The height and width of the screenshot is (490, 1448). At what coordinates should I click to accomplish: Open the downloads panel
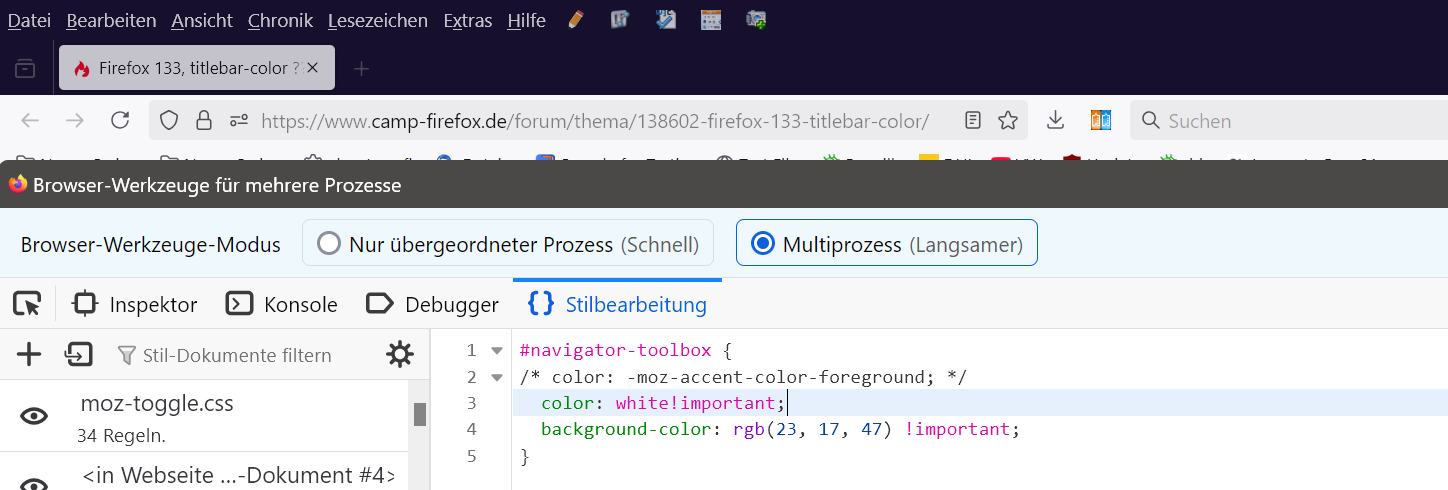[x=1055, y=121]
